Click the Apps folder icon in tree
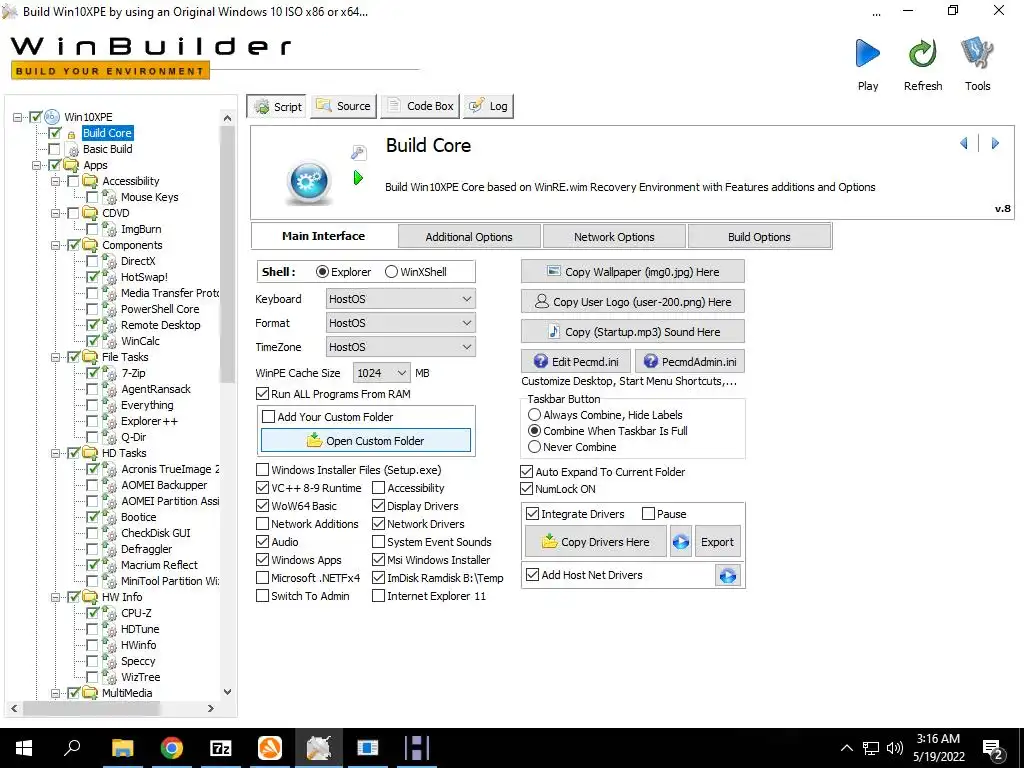This screenshot has width=1024, height=768. point(71,165)
